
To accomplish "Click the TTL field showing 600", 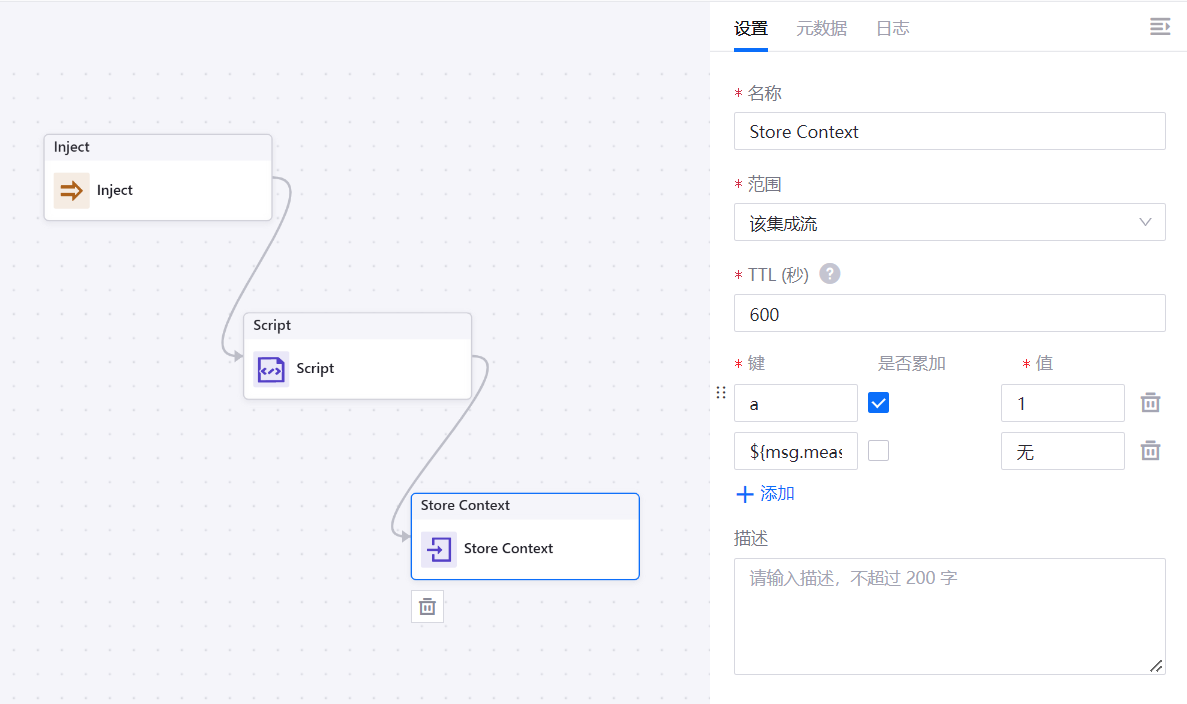I will click(x=949, y=313).
